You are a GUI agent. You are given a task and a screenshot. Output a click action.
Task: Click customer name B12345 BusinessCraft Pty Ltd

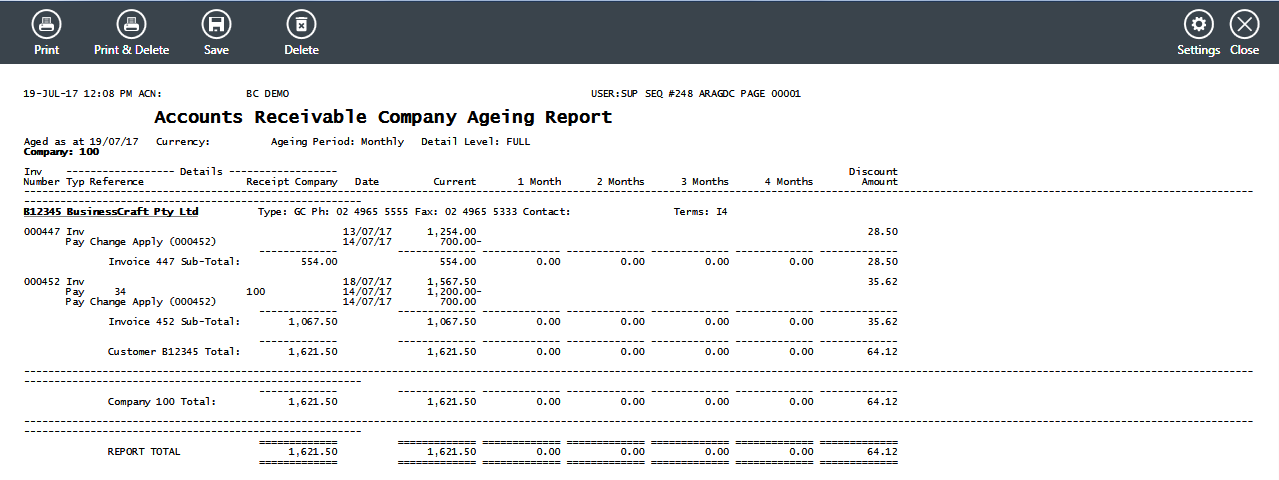[111, 212]
